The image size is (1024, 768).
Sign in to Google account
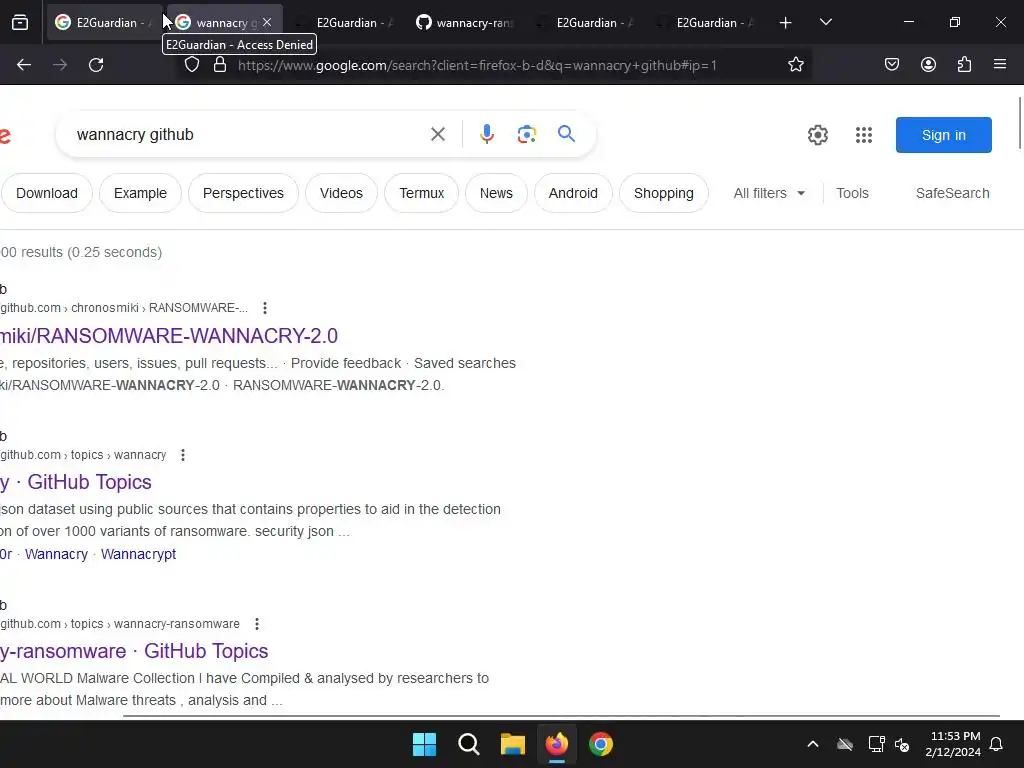tap(944, 135)
